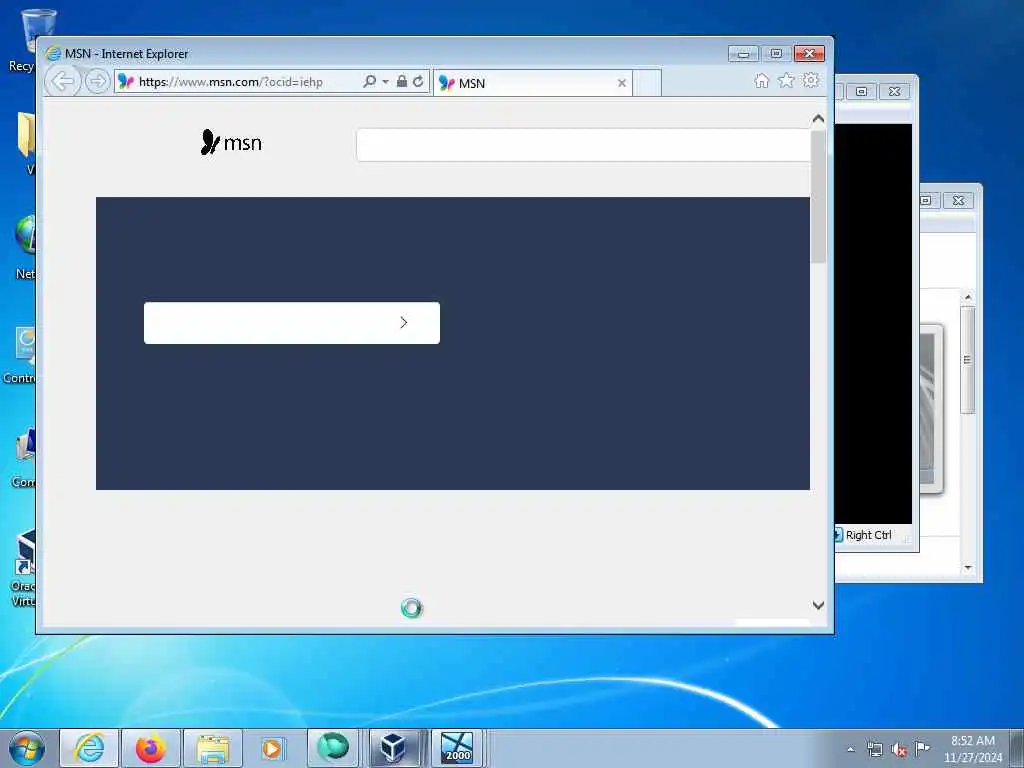Open Windows Media Player on taskbar
This screenshot has width=1024, height=768.
pyautogui.click(x=272, y=748)
